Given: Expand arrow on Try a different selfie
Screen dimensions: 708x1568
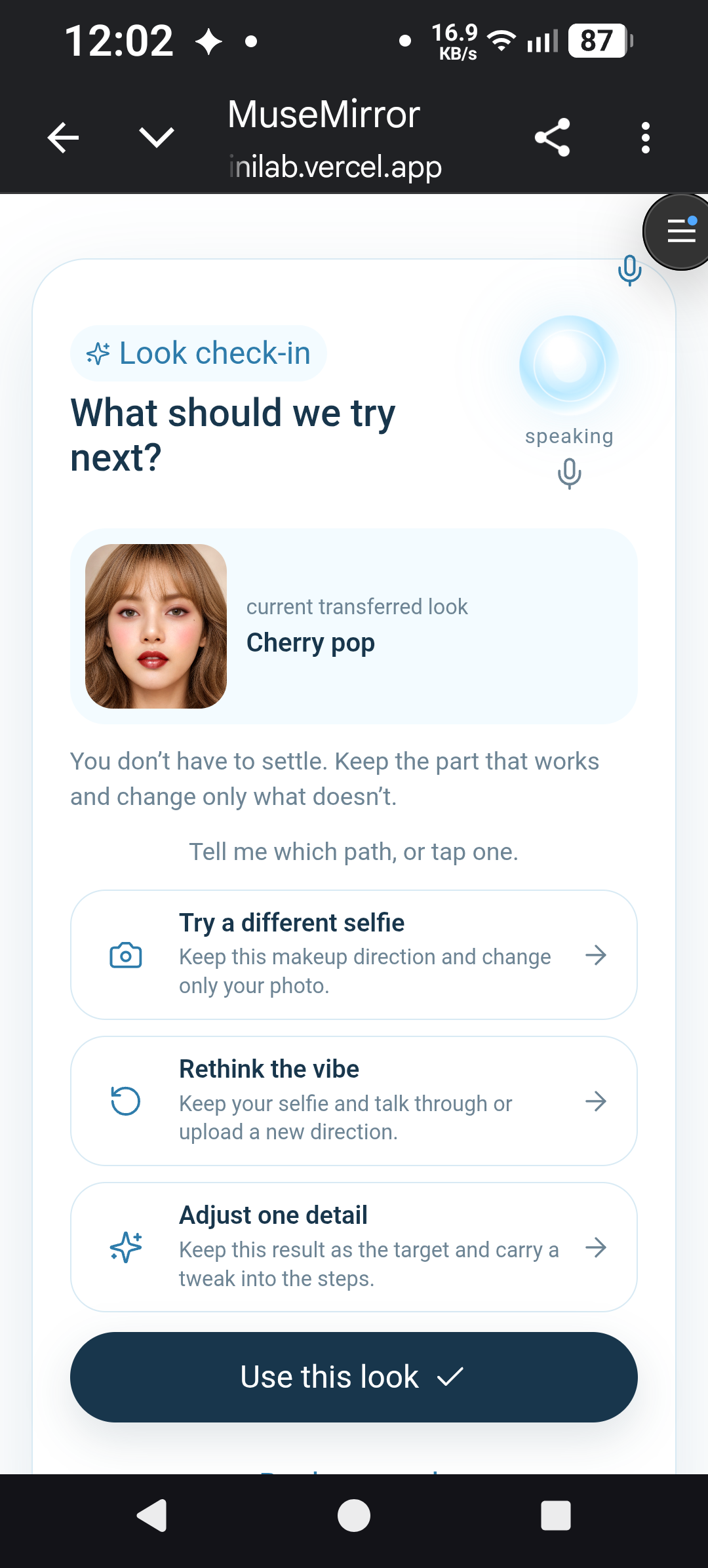Looking at the screenshot, I should pyautogui.click(x=596, y=955).
